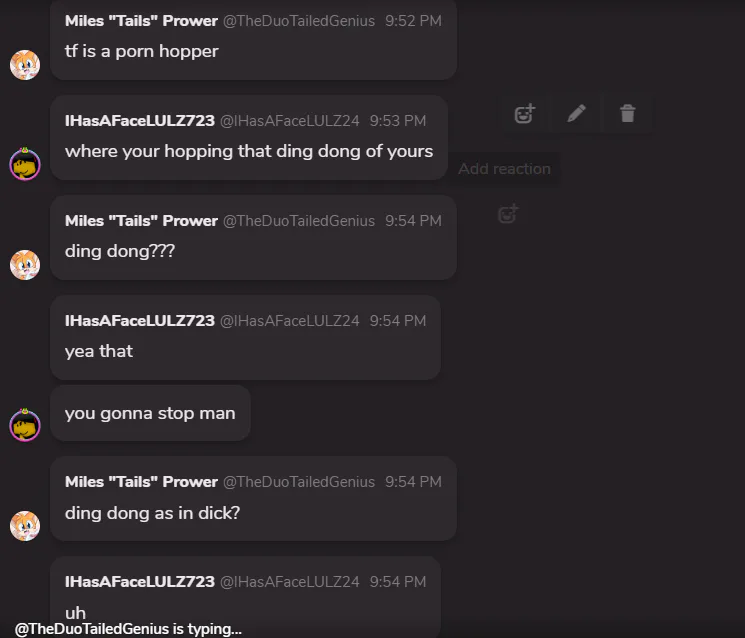Click @TheDuoTailedGenius handle at 9:54 PM 'ding dong???'
The image size is (745, 638).
[299, 221]
